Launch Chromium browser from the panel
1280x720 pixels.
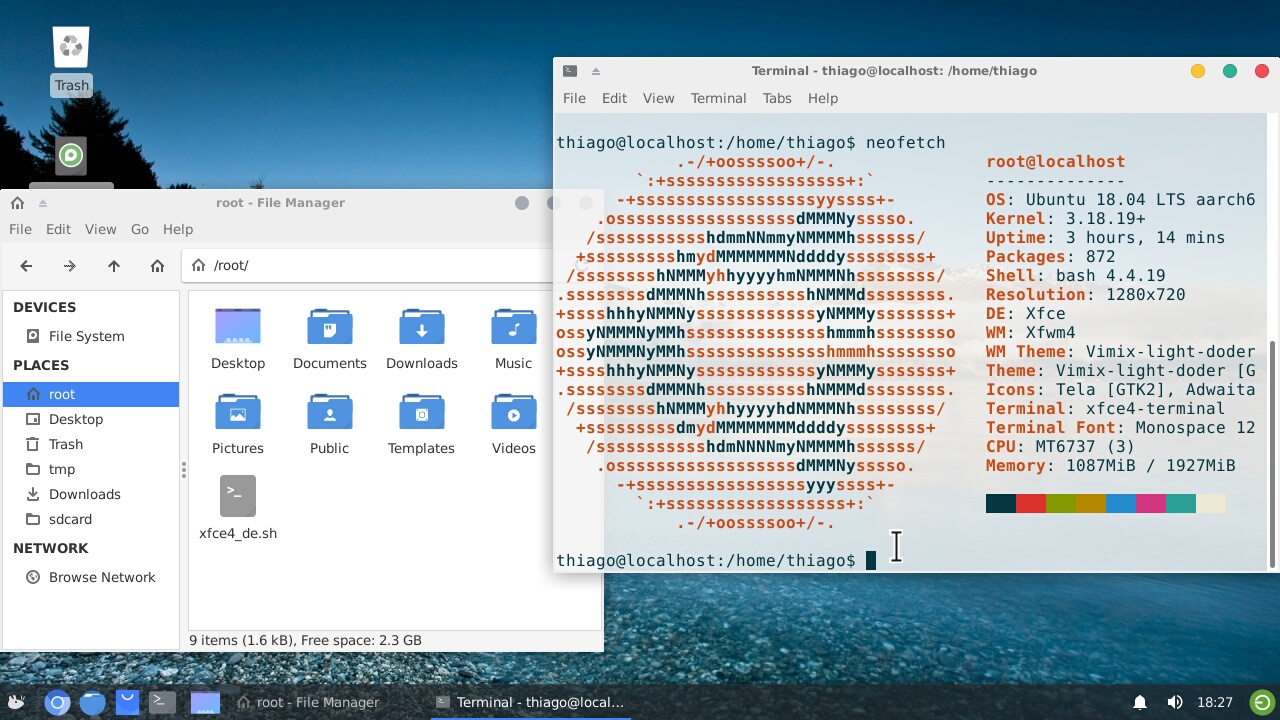point(57,703)
